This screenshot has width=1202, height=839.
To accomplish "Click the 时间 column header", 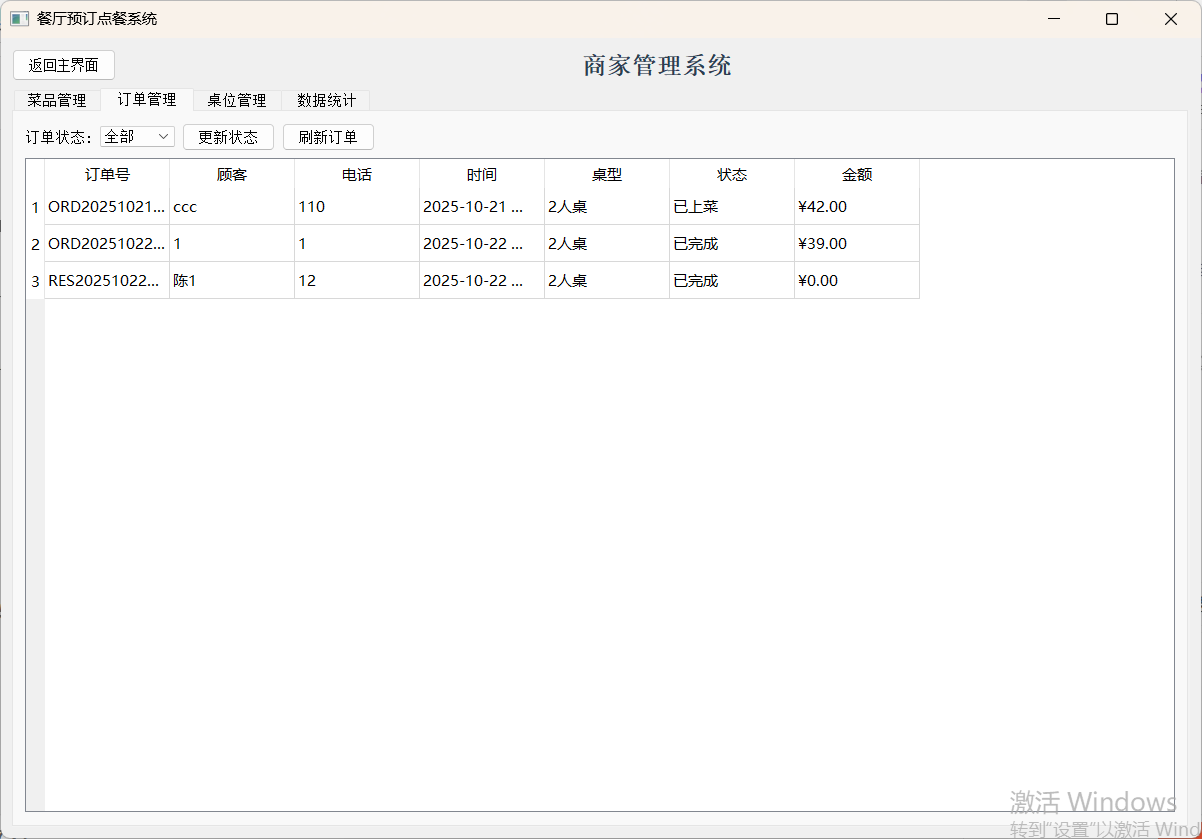I will click(482, 174).
